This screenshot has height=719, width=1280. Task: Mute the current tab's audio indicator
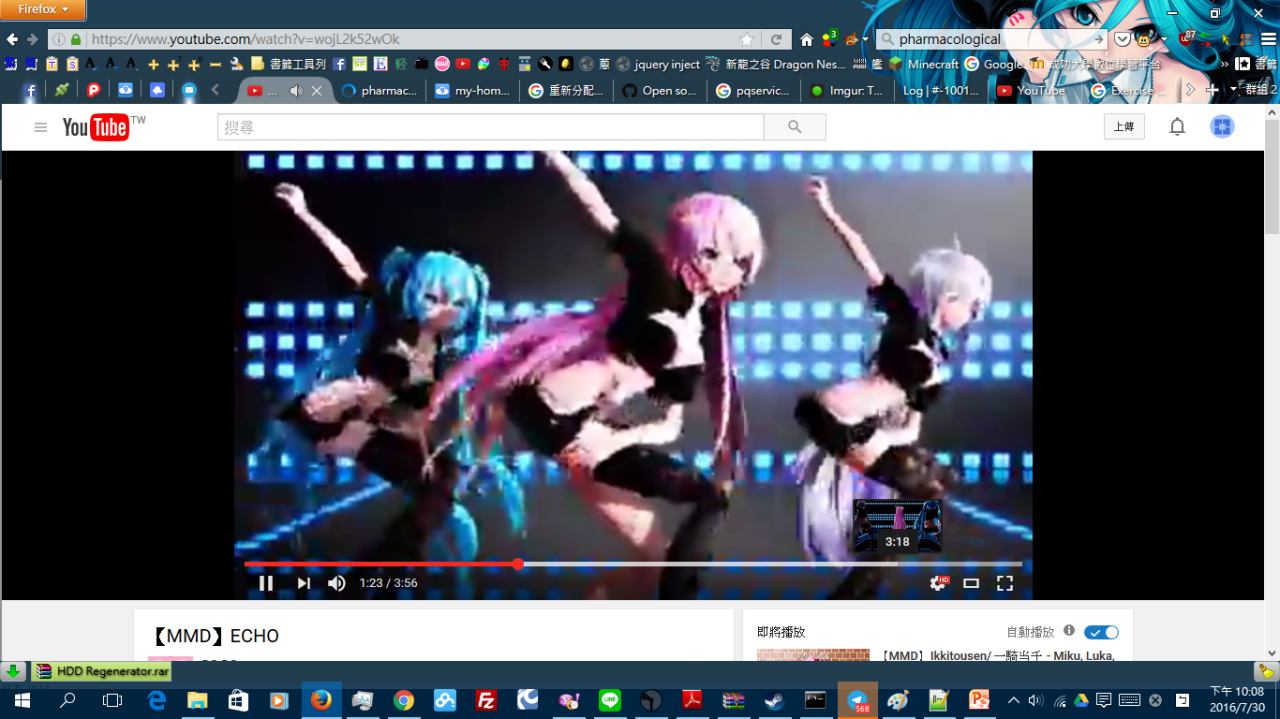pos(296,90)
